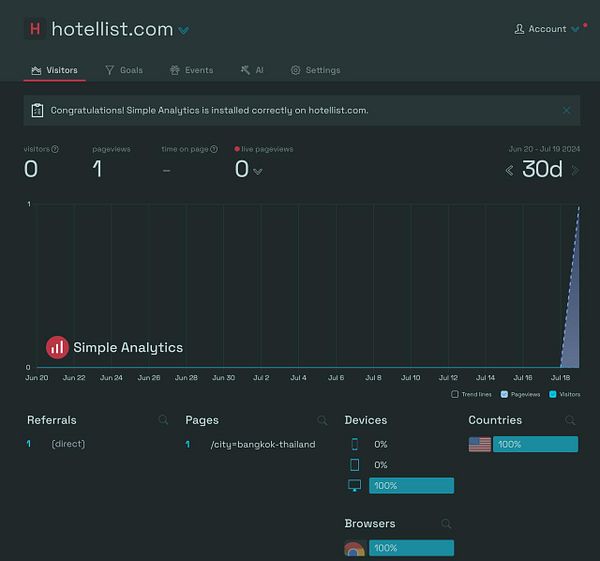The width and height of the screenshot is (600, 561).
Task: Click the Events icon
Action: pyautogui.click(x=174, y=70)
